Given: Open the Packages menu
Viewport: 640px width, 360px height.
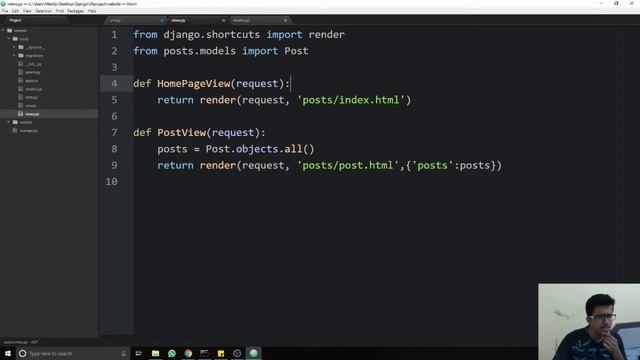Looking at the screenshot, I should click(76, 11).
